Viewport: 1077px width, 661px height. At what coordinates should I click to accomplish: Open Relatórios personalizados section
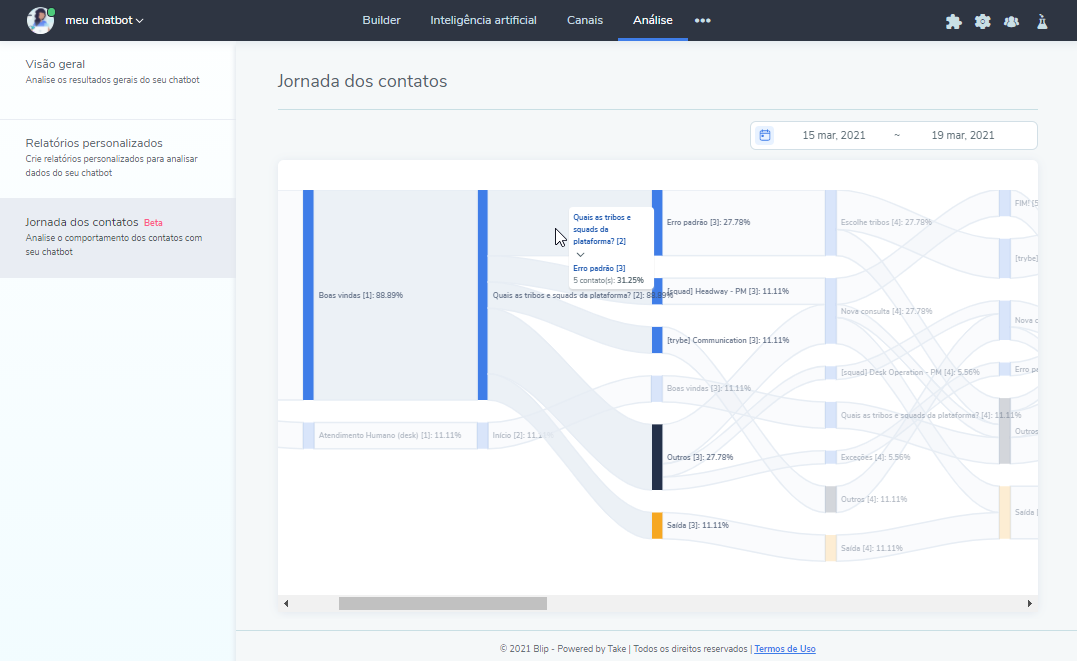pos(94,143)
